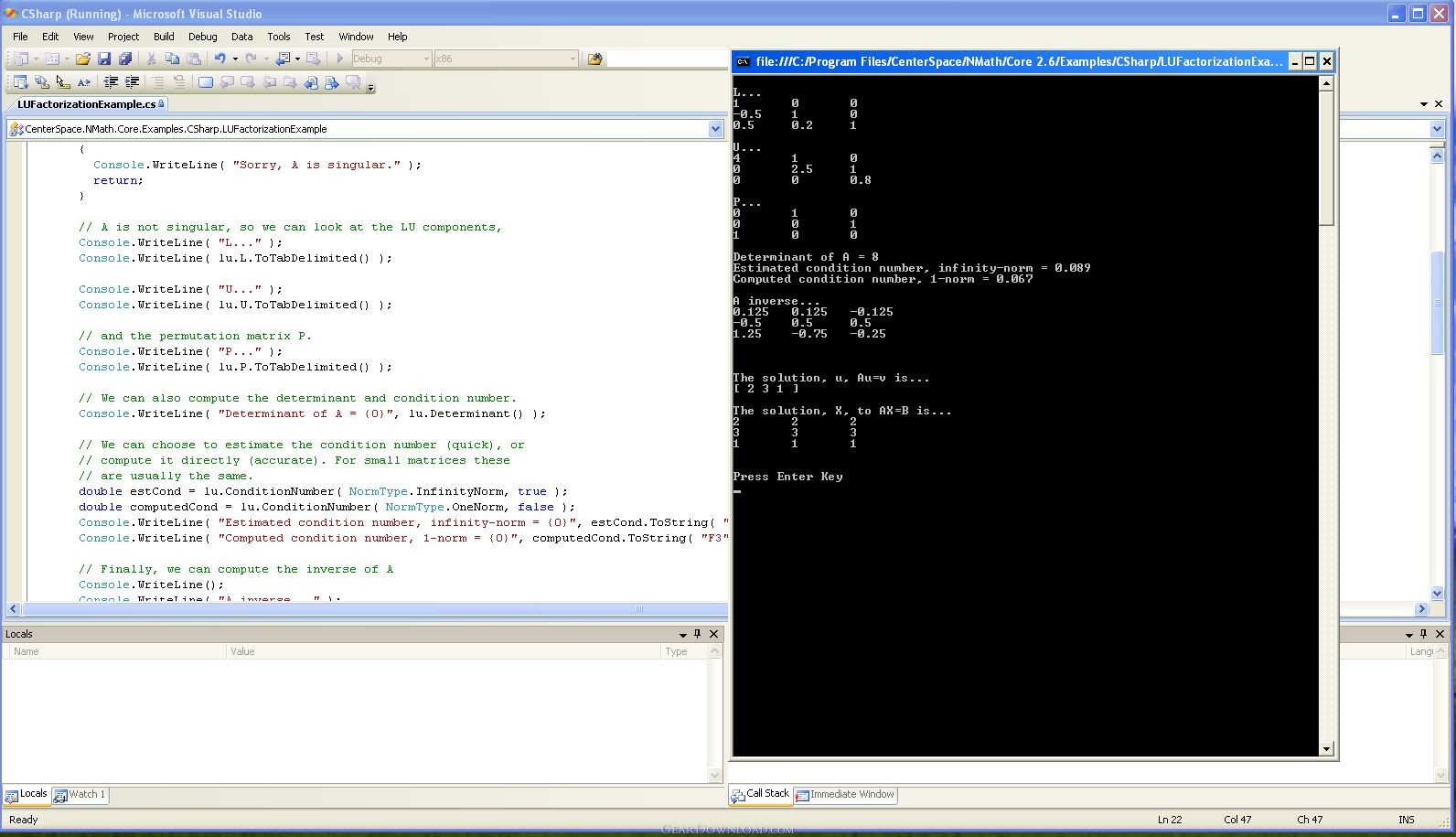Open the Debug configuration combo box
The image size is (1456, 837).
point(391,59)
